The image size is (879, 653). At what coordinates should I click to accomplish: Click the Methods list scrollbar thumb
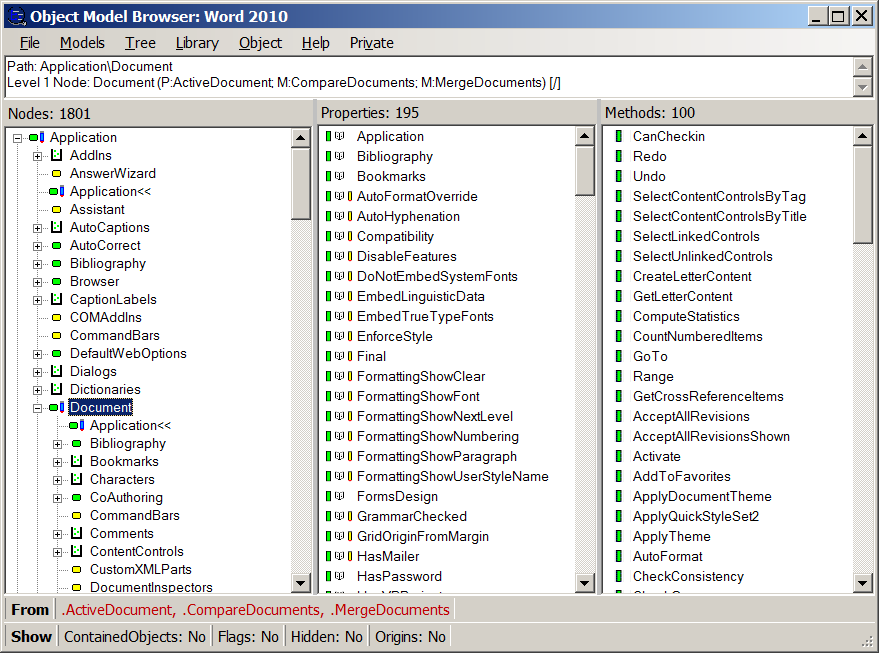click(x=862, y=194)
